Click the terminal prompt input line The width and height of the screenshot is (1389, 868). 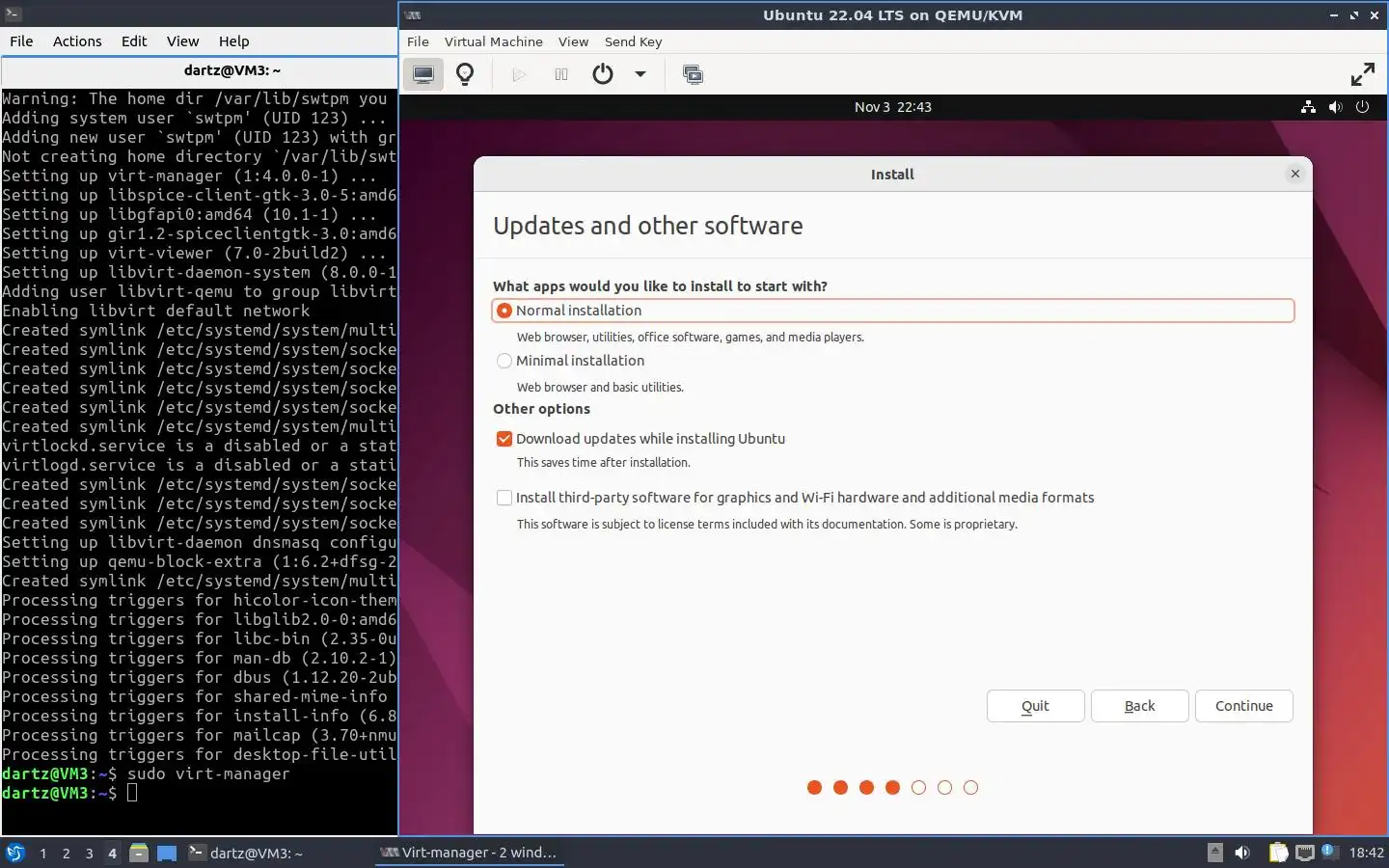[x=200, y=793]
